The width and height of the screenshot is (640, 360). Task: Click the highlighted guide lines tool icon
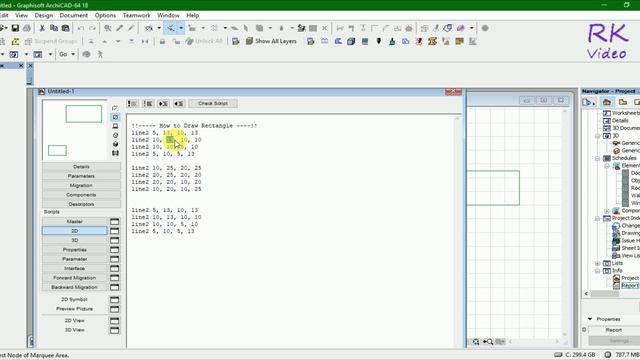pyautogui.click(x=171, y=28)
